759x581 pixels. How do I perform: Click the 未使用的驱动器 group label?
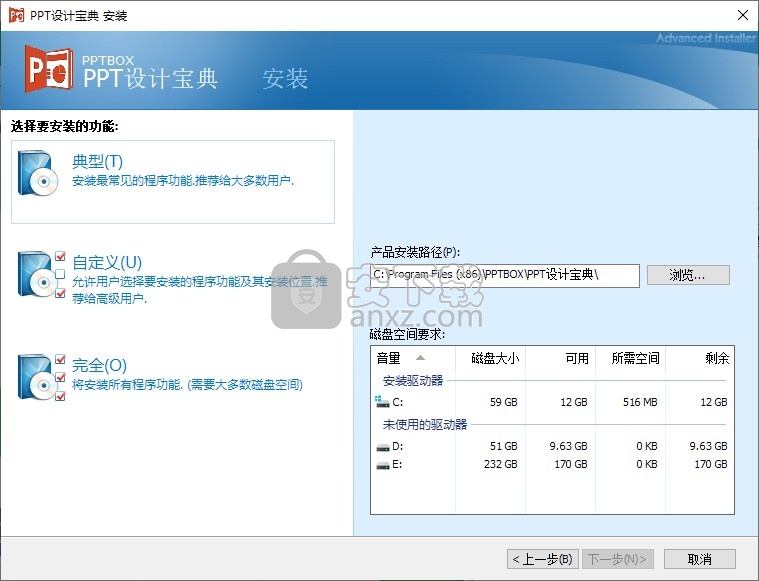(425, 425)
